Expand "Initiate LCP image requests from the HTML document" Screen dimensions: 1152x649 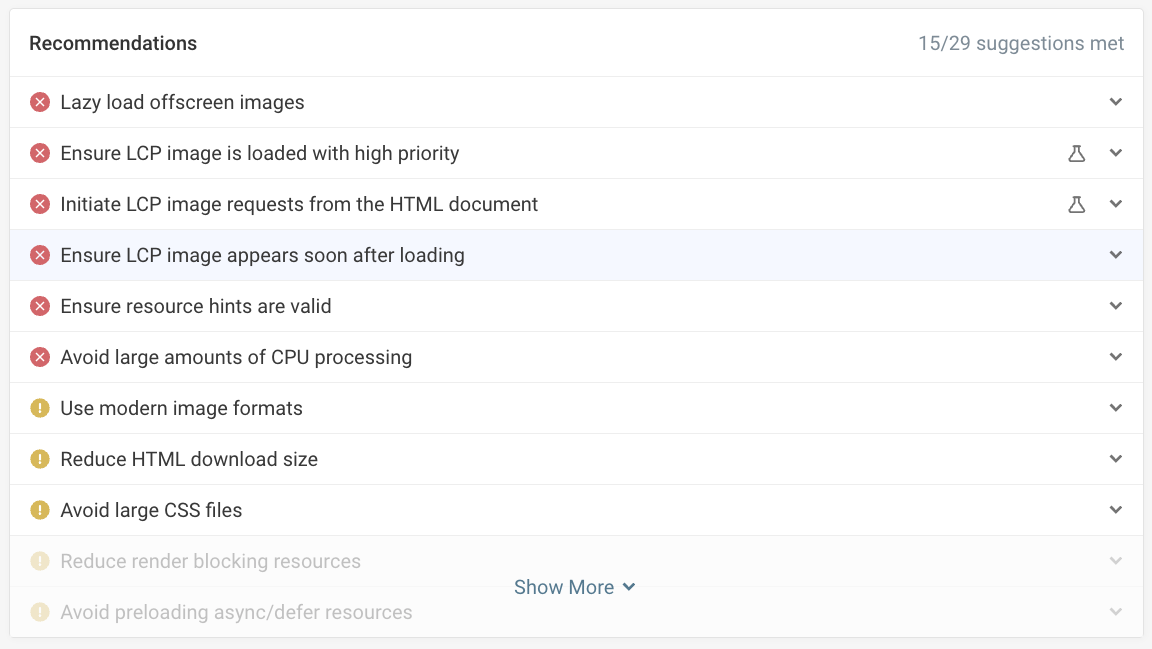click(1116, 204)
